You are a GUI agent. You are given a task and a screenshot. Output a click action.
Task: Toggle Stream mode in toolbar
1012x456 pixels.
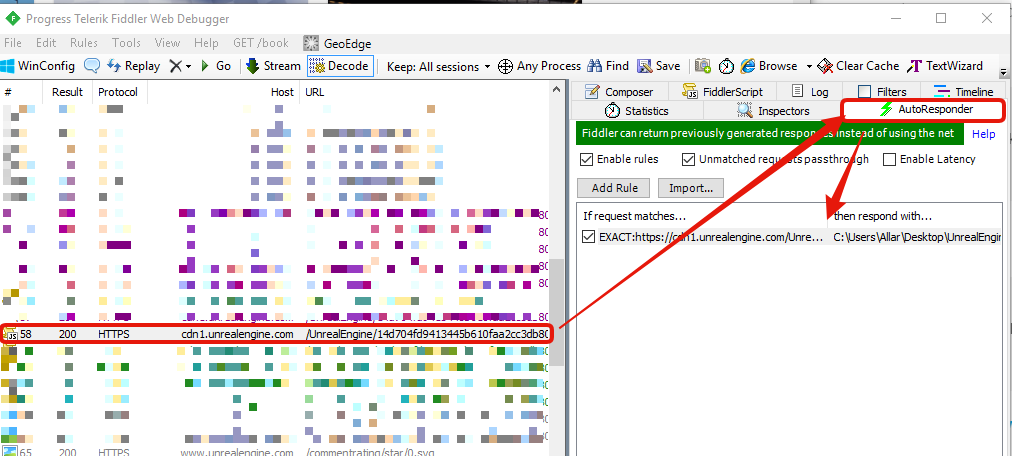click(x=274, y=66)
